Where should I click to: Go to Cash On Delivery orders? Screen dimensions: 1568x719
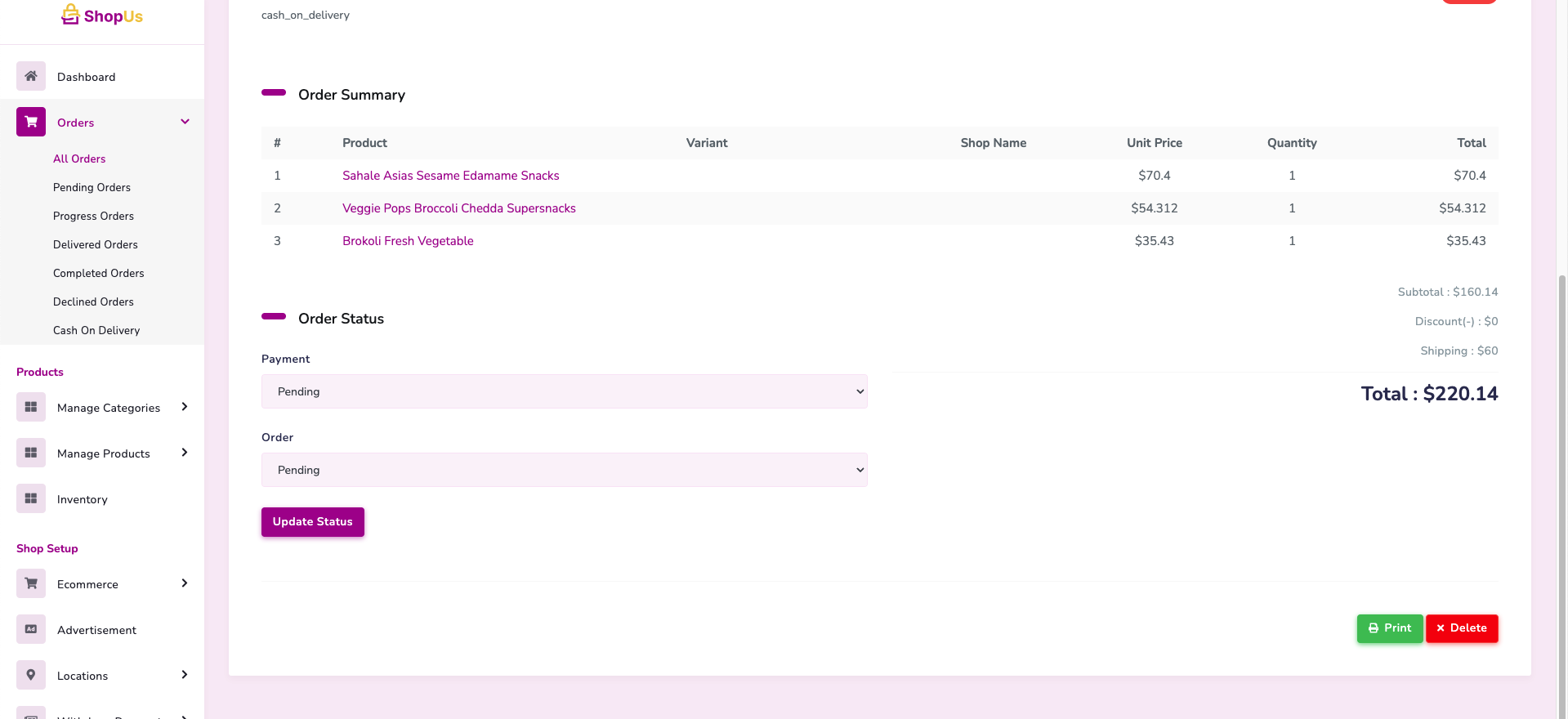coord(96,330)
